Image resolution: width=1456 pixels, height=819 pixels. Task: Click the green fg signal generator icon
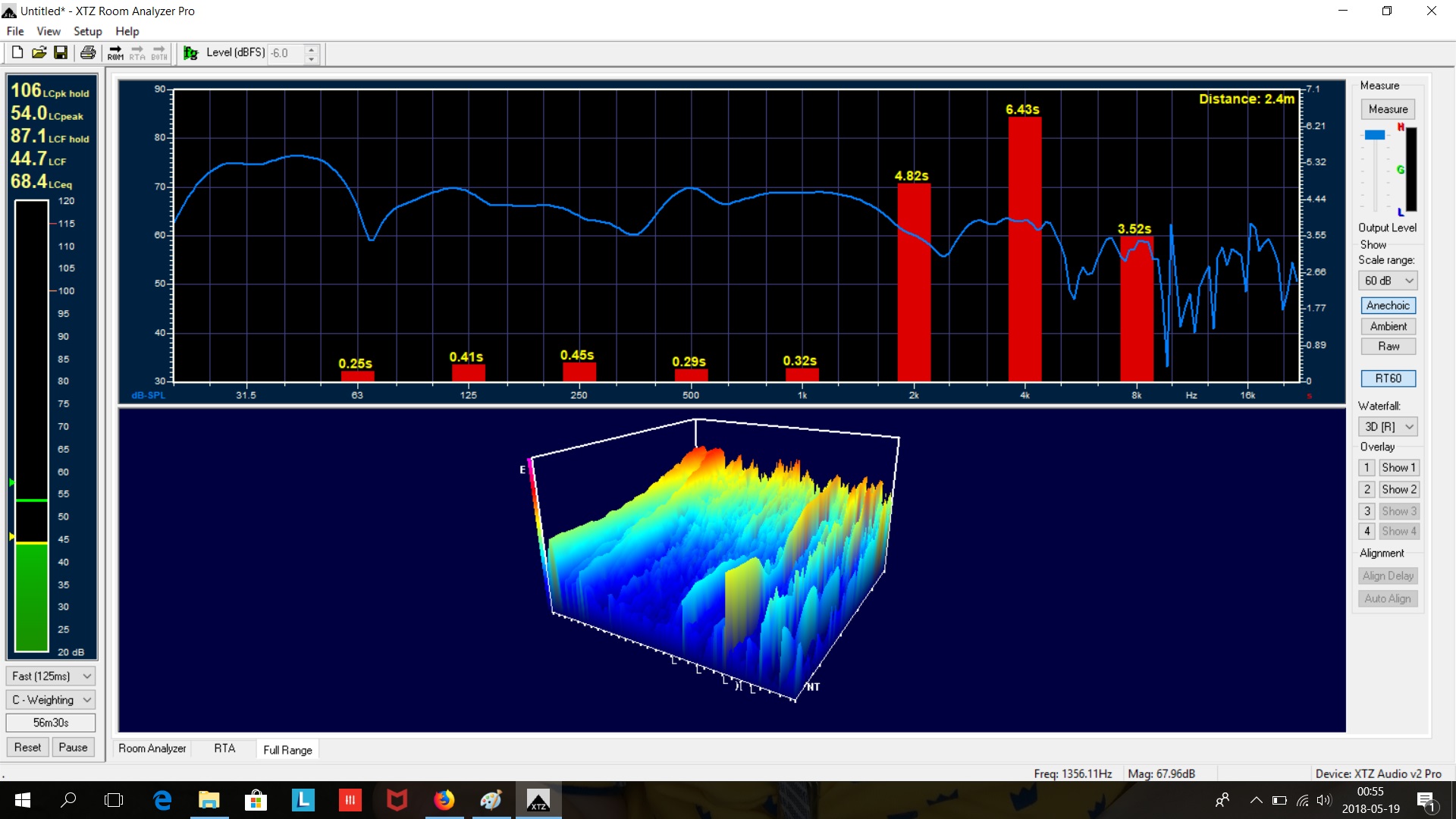pyautogui.click(x=190, y=53)
